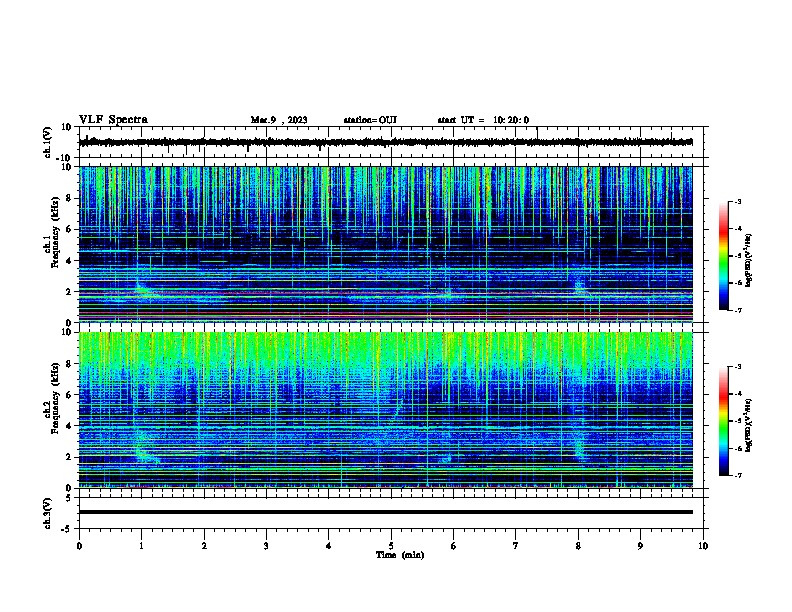
Task: Click the ch.1 colorbar '-3' label
Action: click(x=737, y=201)
